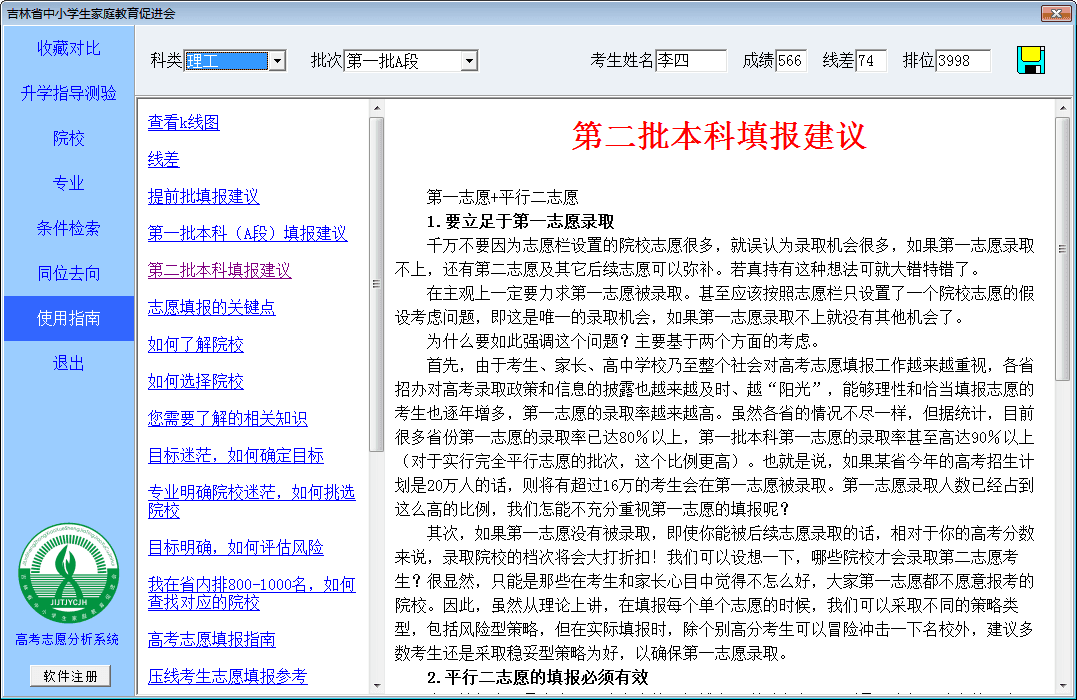Select 升学指导测验 in the sidebar
The height and width of the screenshot is (700, 1077).
pyautogui.click(x=68, y=93)
